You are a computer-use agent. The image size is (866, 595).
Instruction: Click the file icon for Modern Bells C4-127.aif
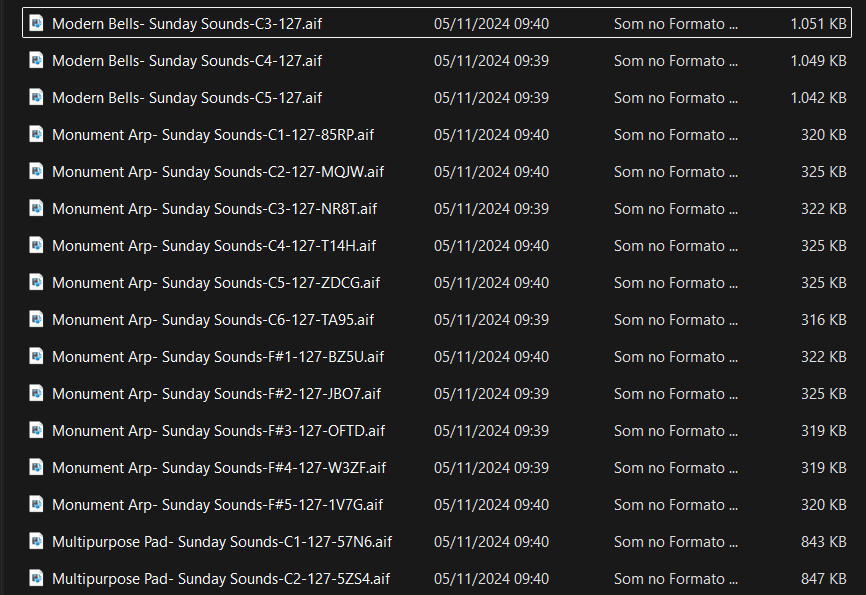click(37, 60)
